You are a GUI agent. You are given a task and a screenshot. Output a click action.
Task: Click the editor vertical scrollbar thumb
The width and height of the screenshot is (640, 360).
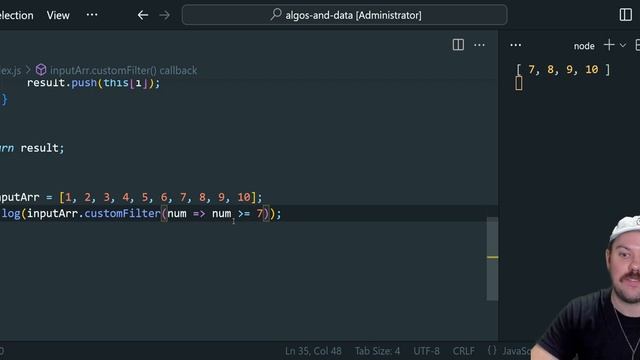click(x=492, y=259)
